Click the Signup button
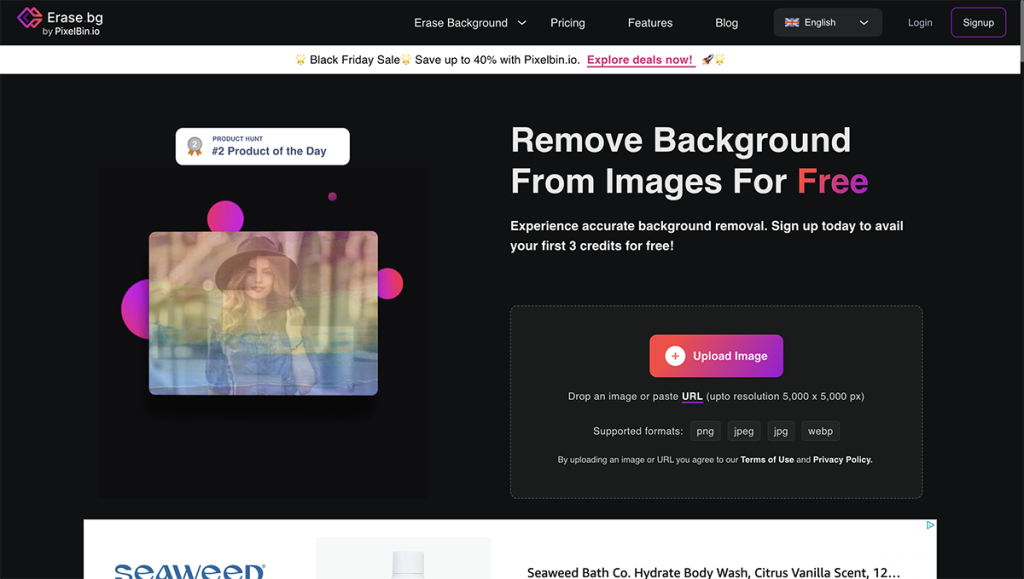This screenshot has height=579, width=1024. pos(978,22)
